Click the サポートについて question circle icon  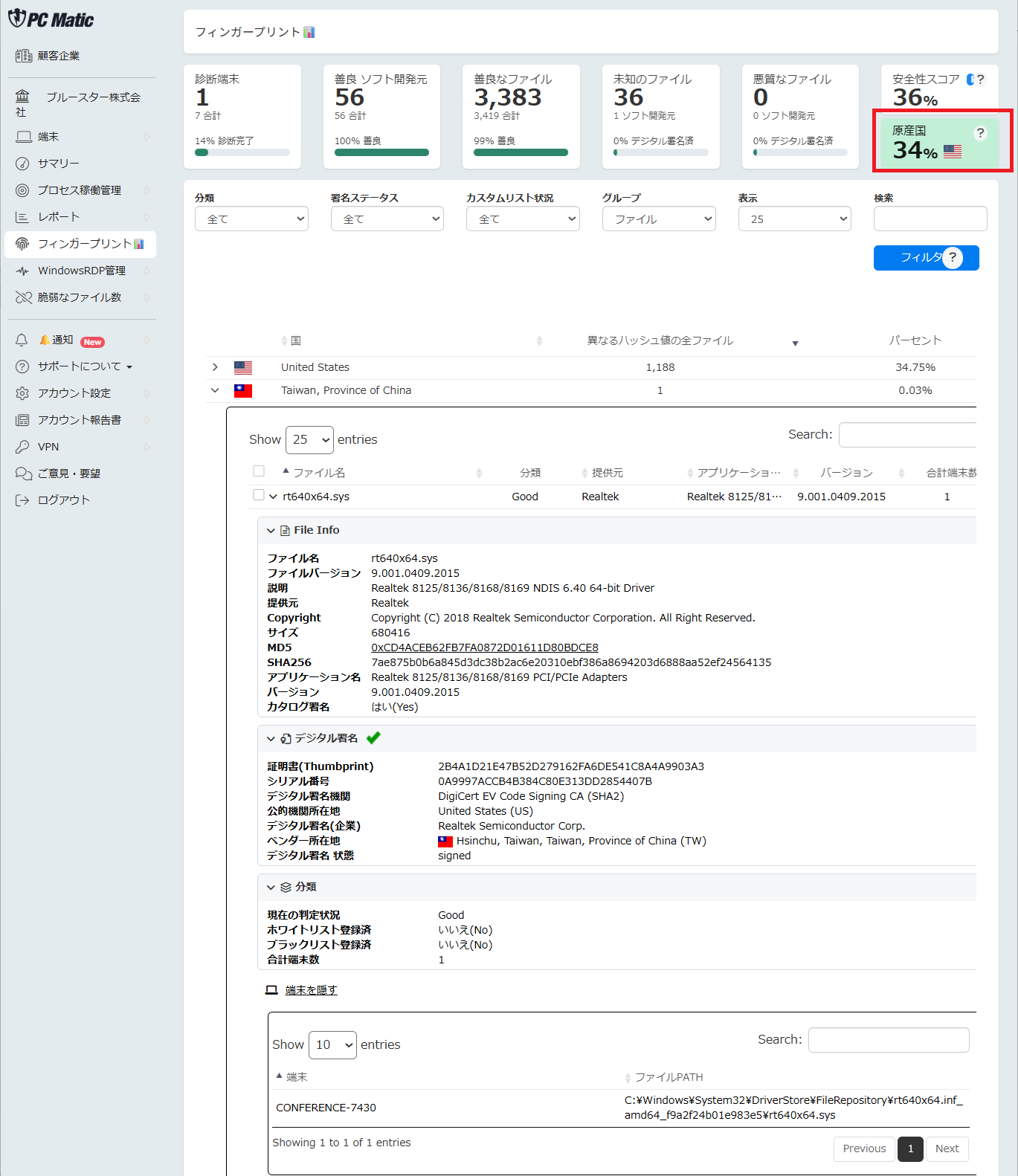(x=23, y=366)
